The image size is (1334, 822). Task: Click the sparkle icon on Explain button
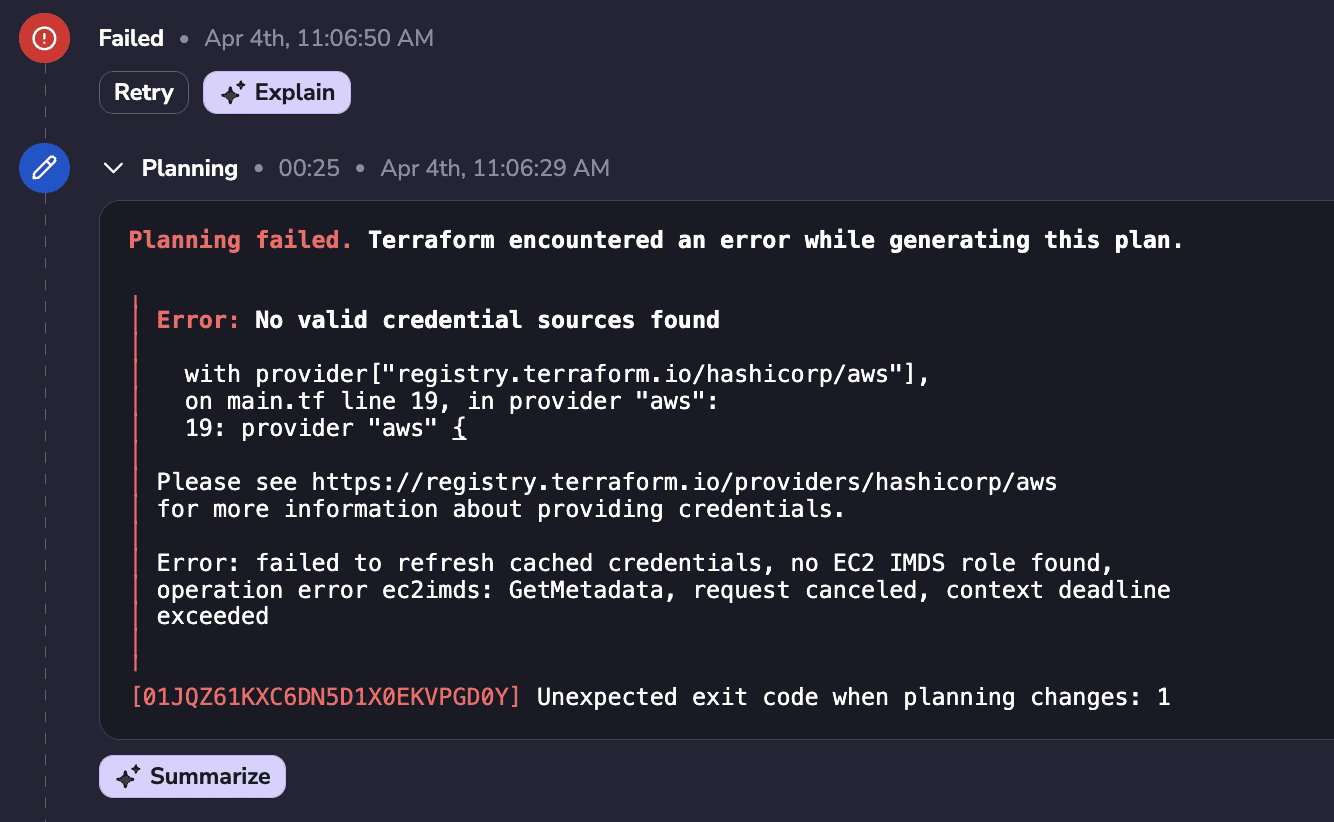point(232,93)
